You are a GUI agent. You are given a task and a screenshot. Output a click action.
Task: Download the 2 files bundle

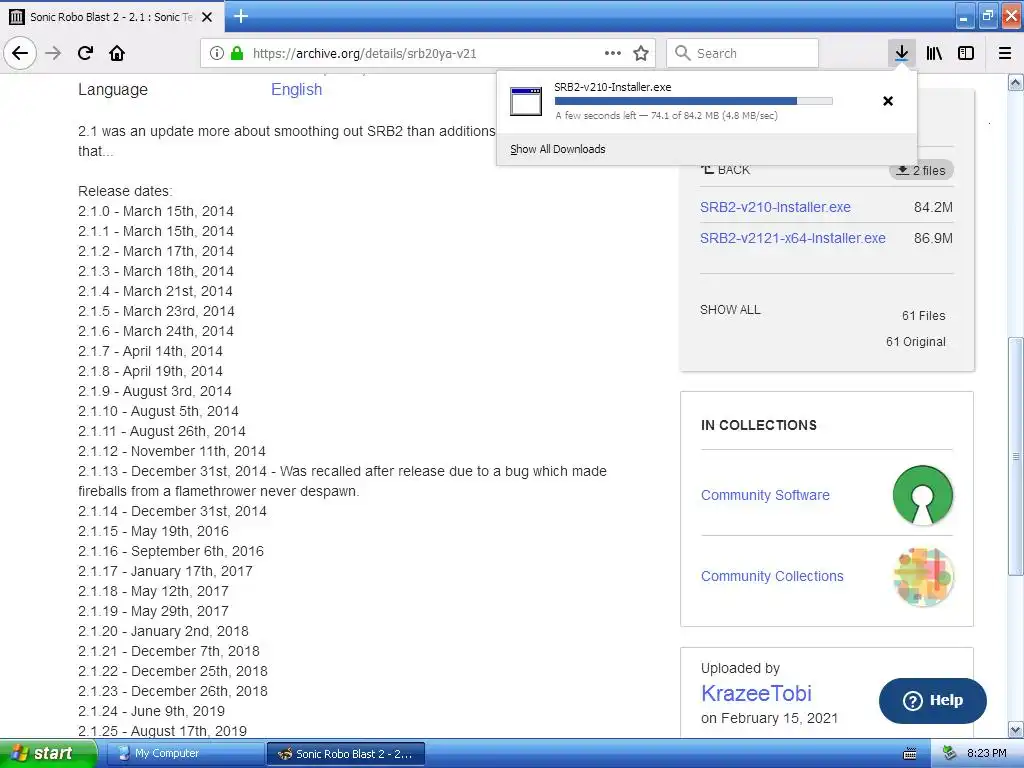coord(921,170)
